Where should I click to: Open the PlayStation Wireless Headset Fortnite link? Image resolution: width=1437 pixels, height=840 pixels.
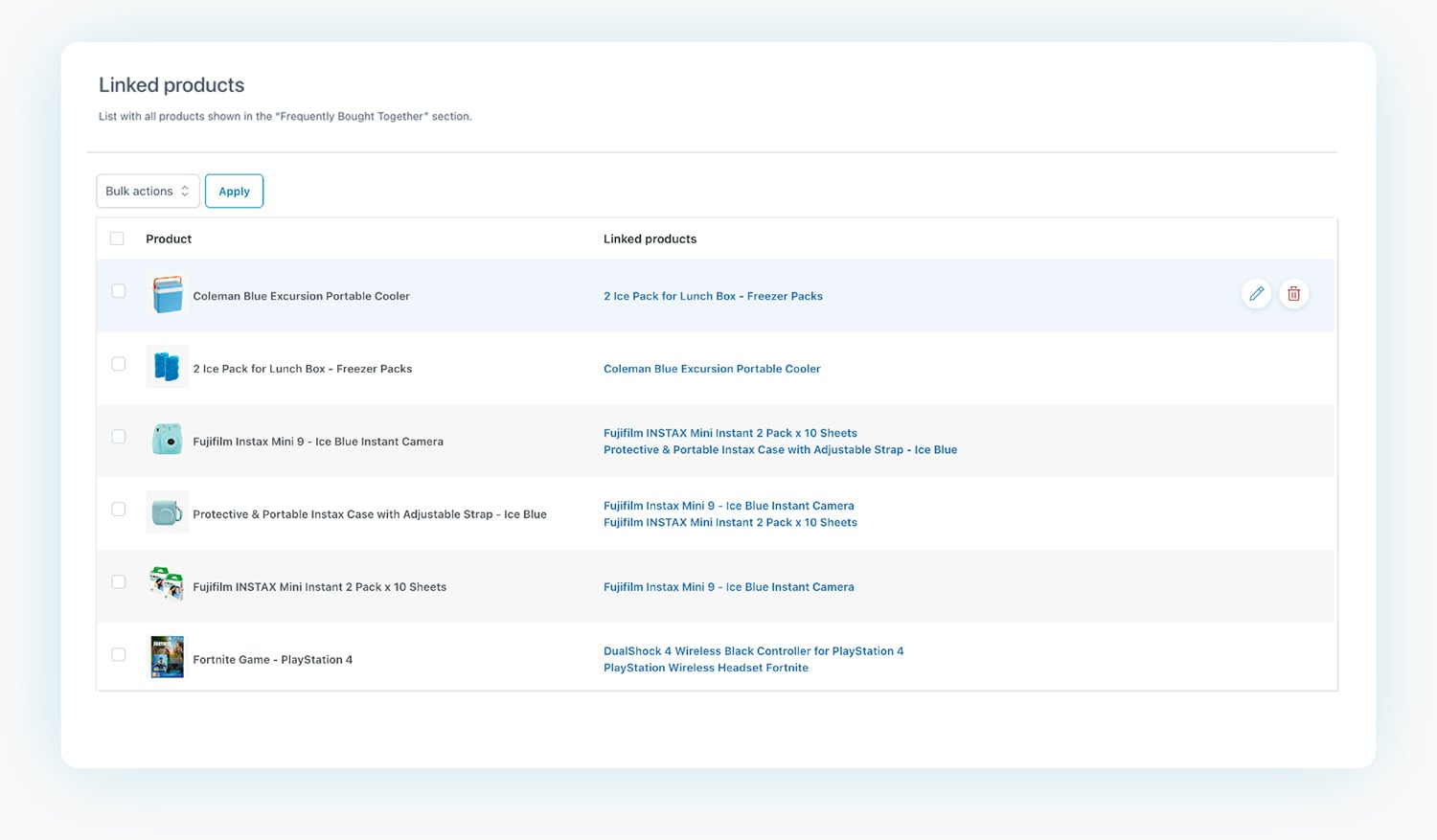tap(706, 668)
